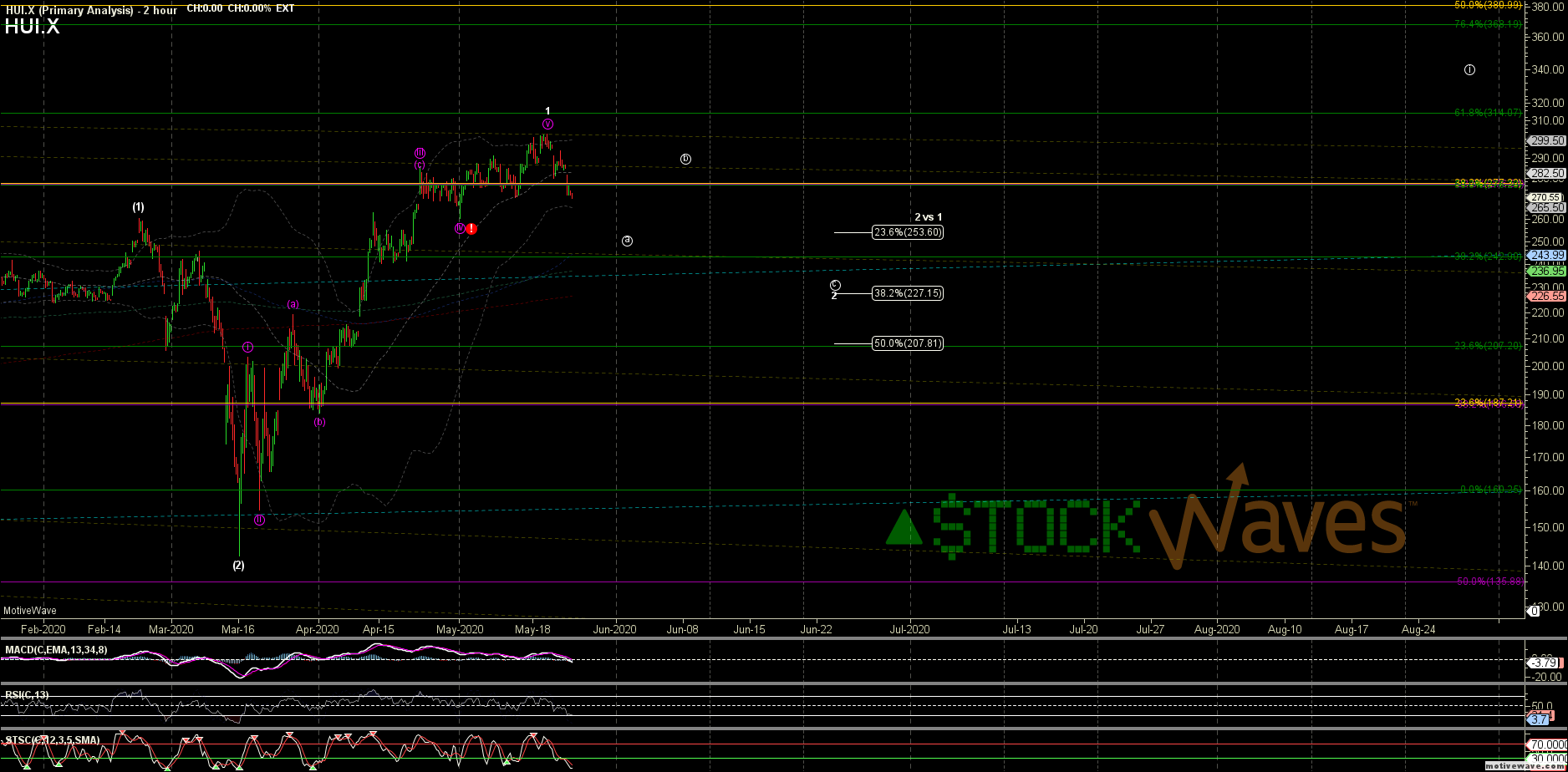This screenshot has height=772, width=1568.
Task: Click the Aug-24 date axis label
Action: point(1418,630)
